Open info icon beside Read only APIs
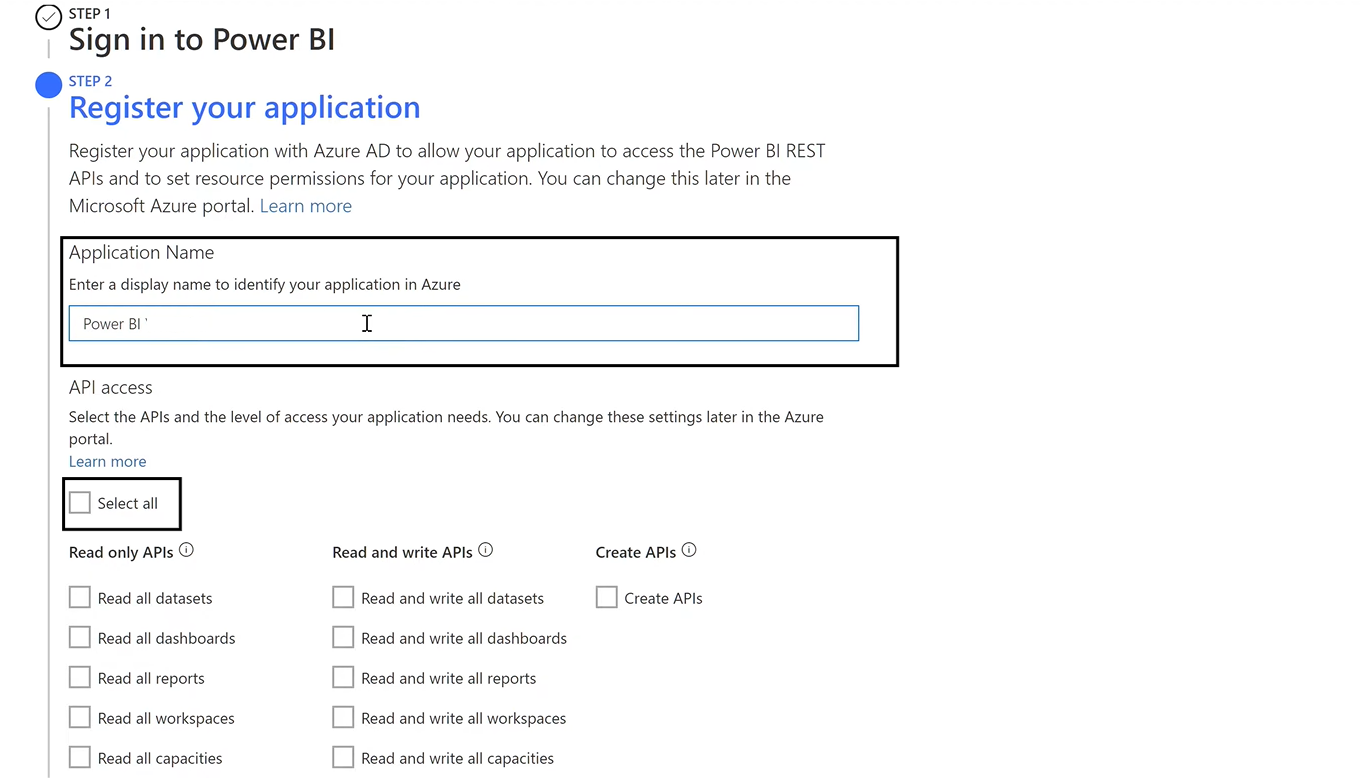Viewport: 1360px width, 778px height. (186, 550)
